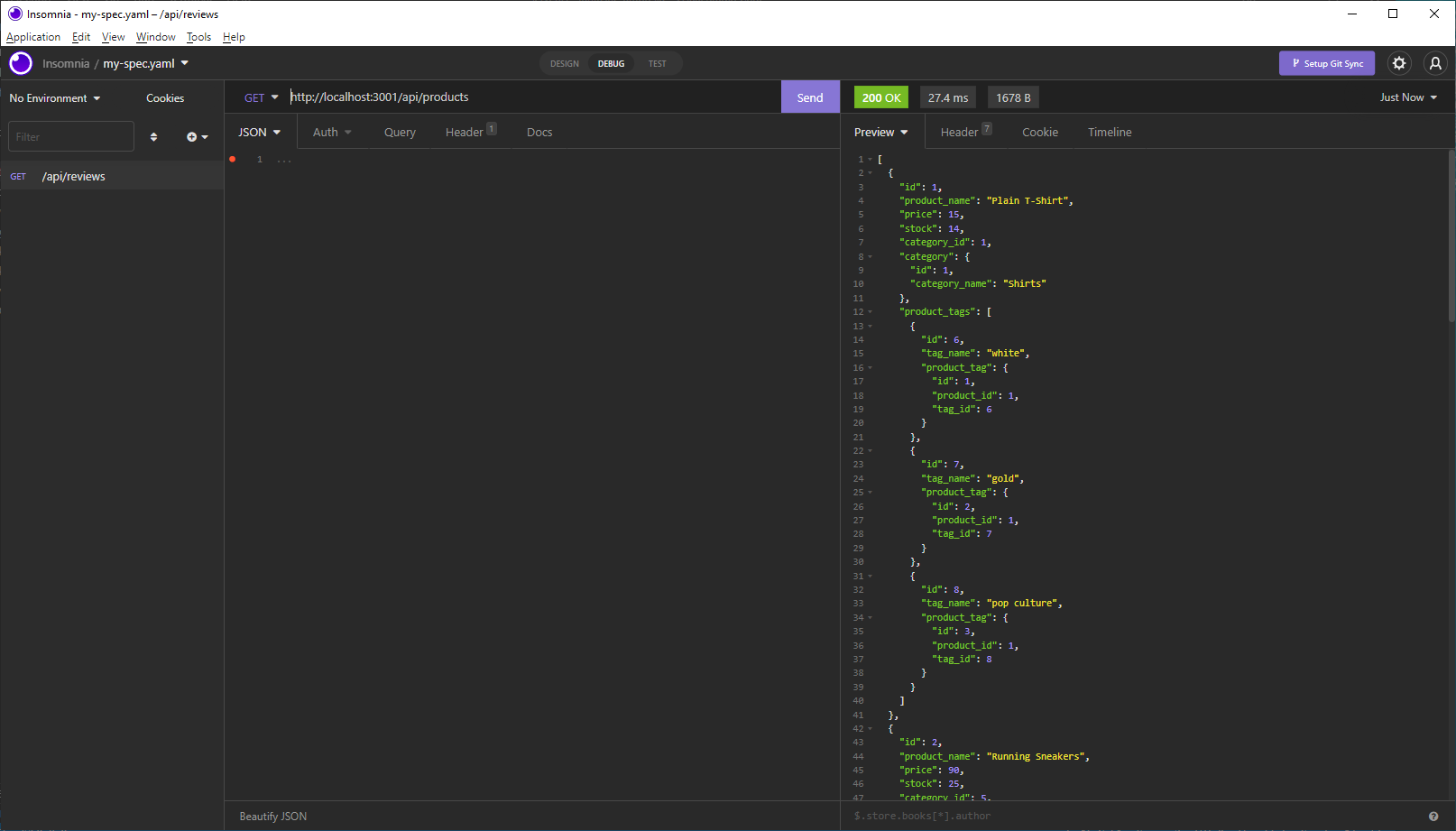Click the request URL input field

(x=534, y=97)
